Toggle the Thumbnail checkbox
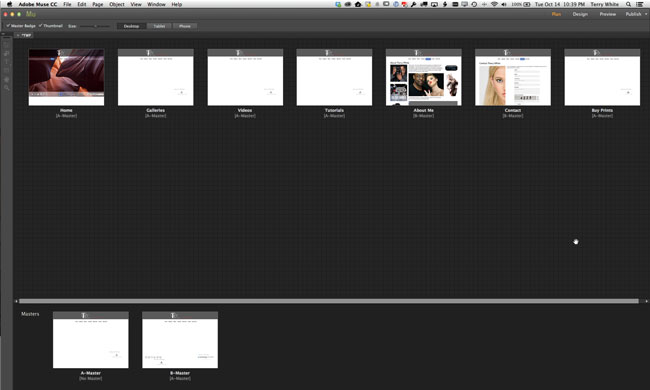 [x=40, y=26]
